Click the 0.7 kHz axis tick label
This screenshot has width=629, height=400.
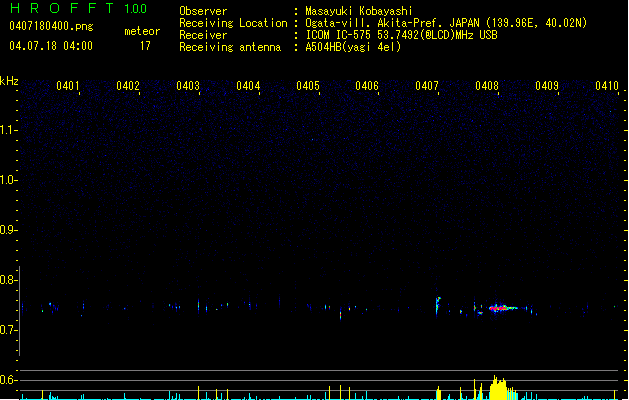point(8,330)
